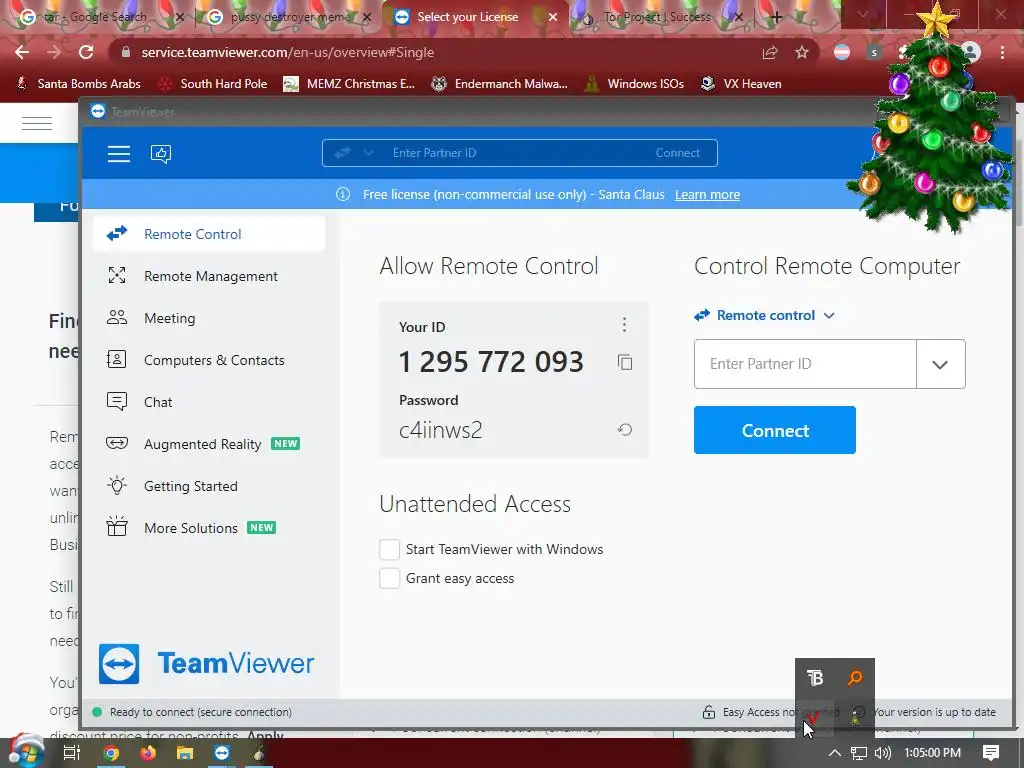
Task: Click the Easy Access lock icon in status bar
Action: [709, 712]
